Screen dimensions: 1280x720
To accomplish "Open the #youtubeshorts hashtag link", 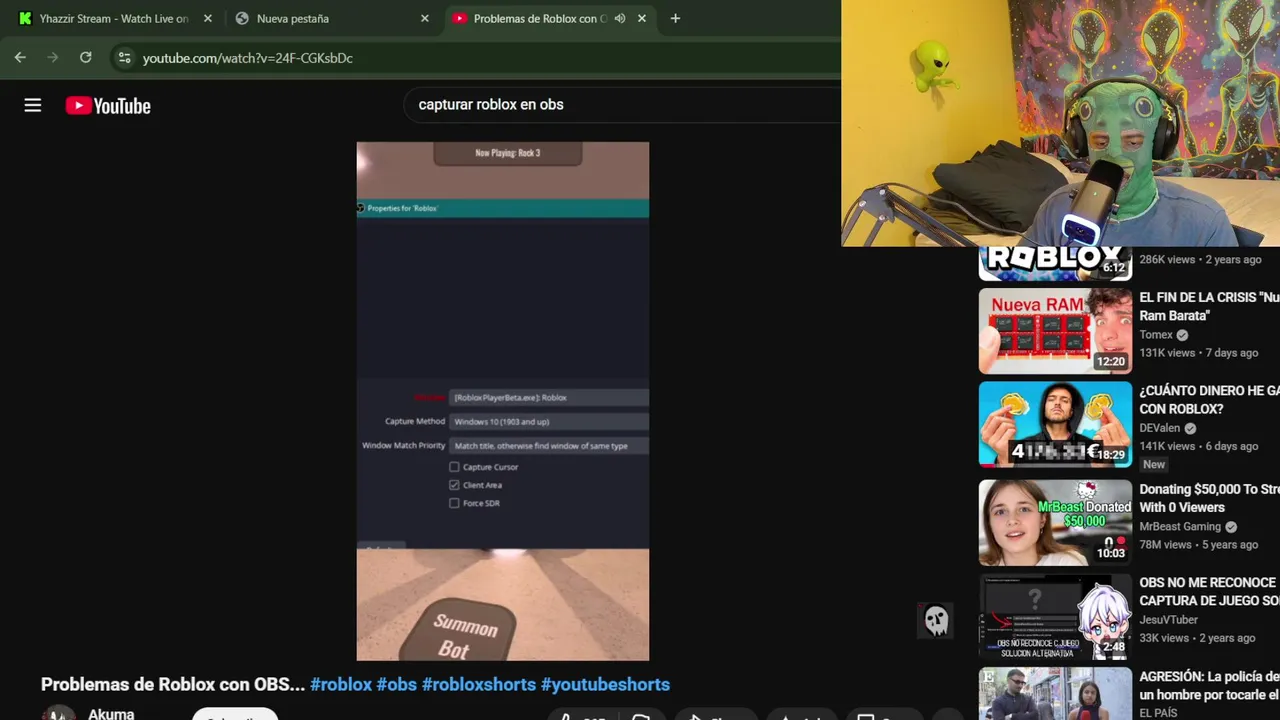I will (605, 685).
